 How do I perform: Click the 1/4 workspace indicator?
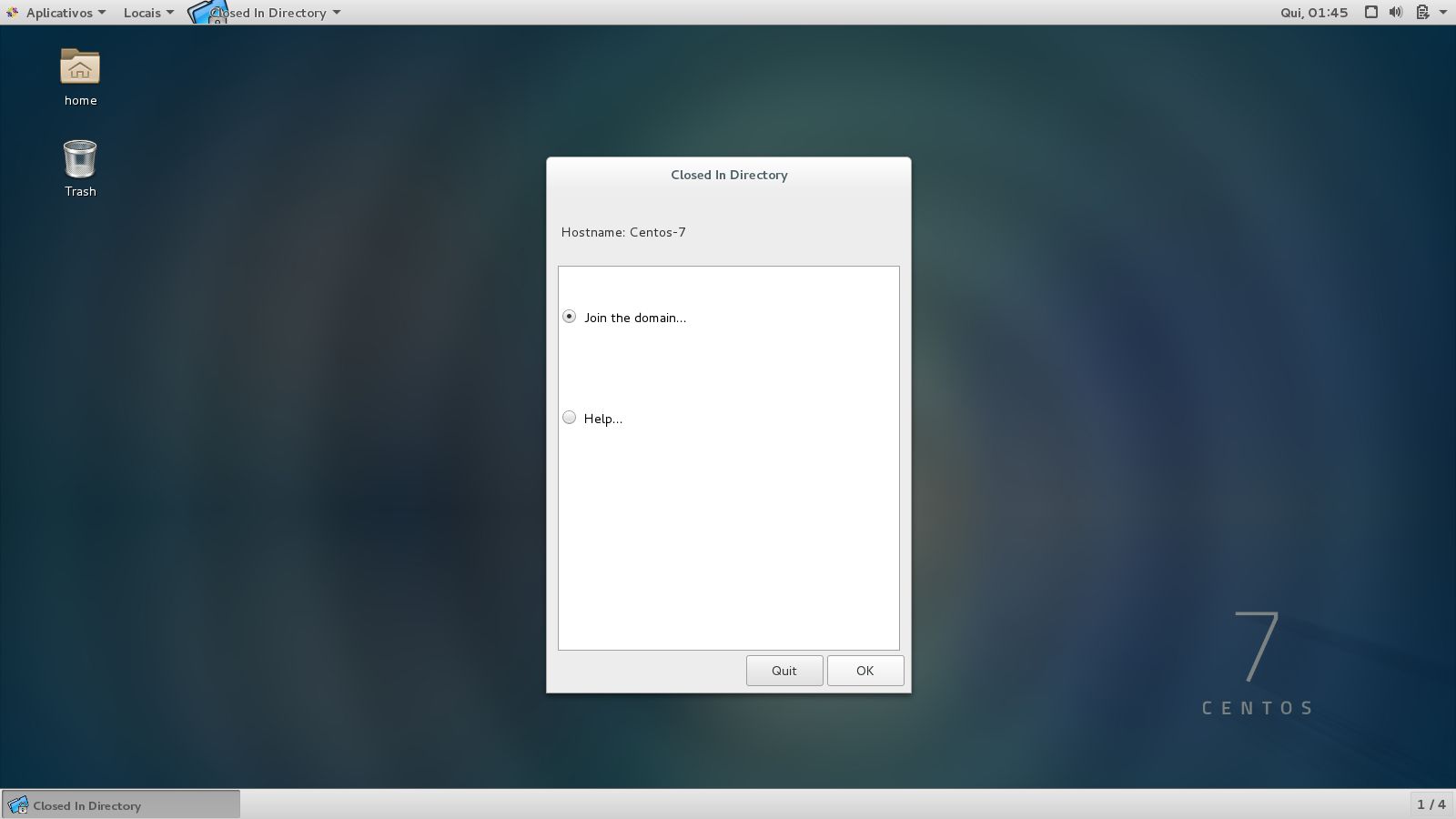point(1431,804)
